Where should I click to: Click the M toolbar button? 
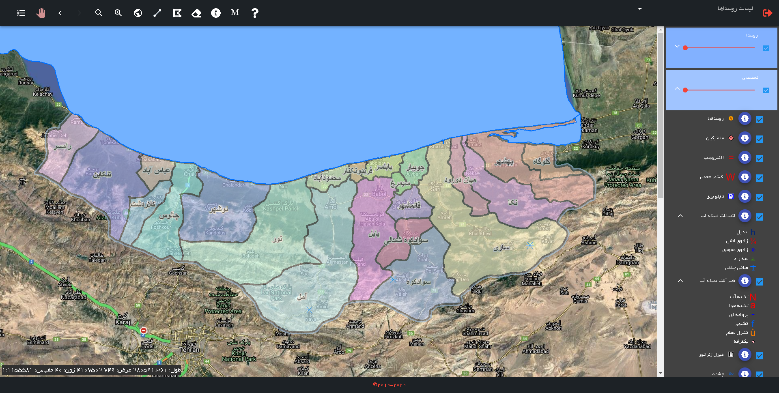coord(235,12)
